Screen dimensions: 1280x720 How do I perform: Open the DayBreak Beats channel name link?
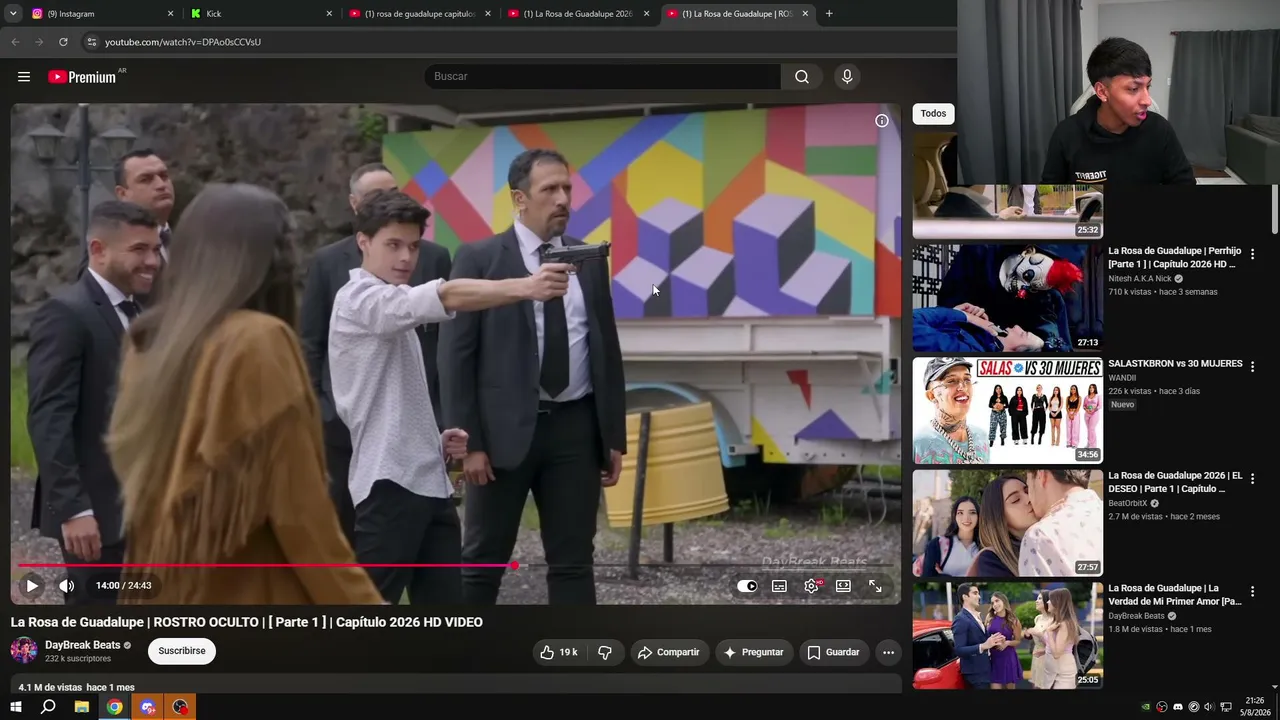82,645
